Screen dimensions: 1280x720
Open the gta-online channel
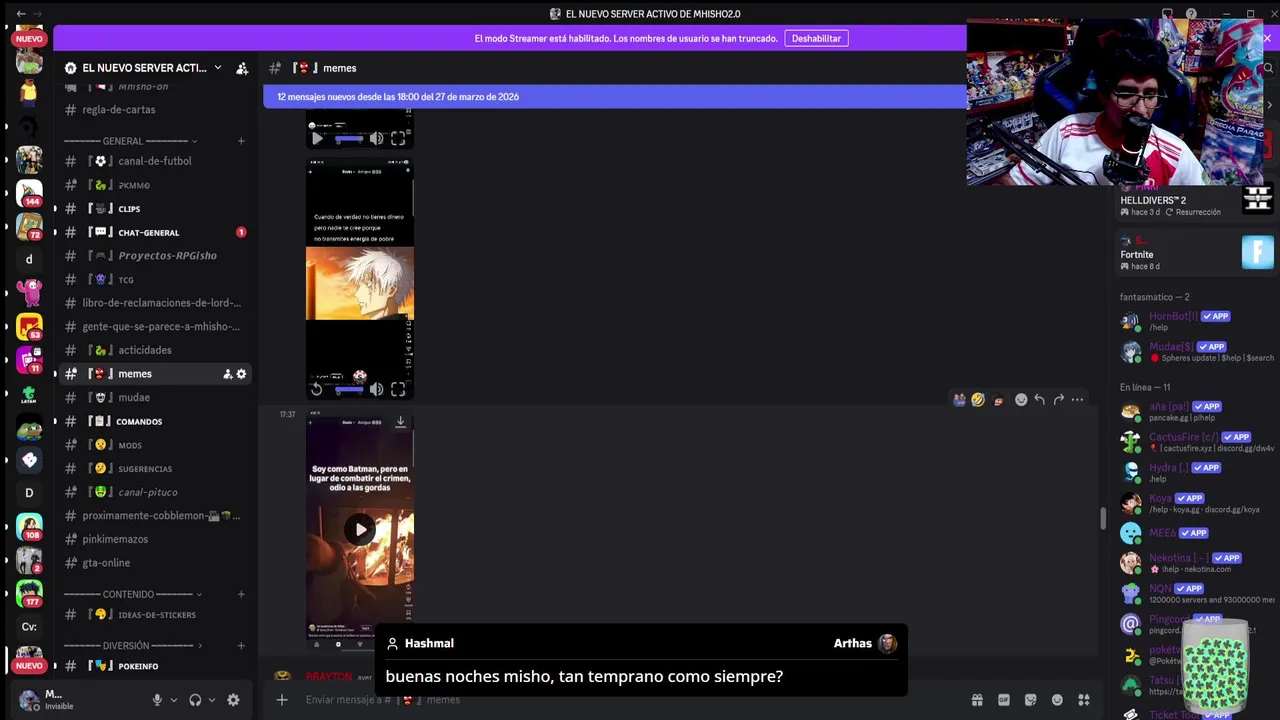pos(153,563)
